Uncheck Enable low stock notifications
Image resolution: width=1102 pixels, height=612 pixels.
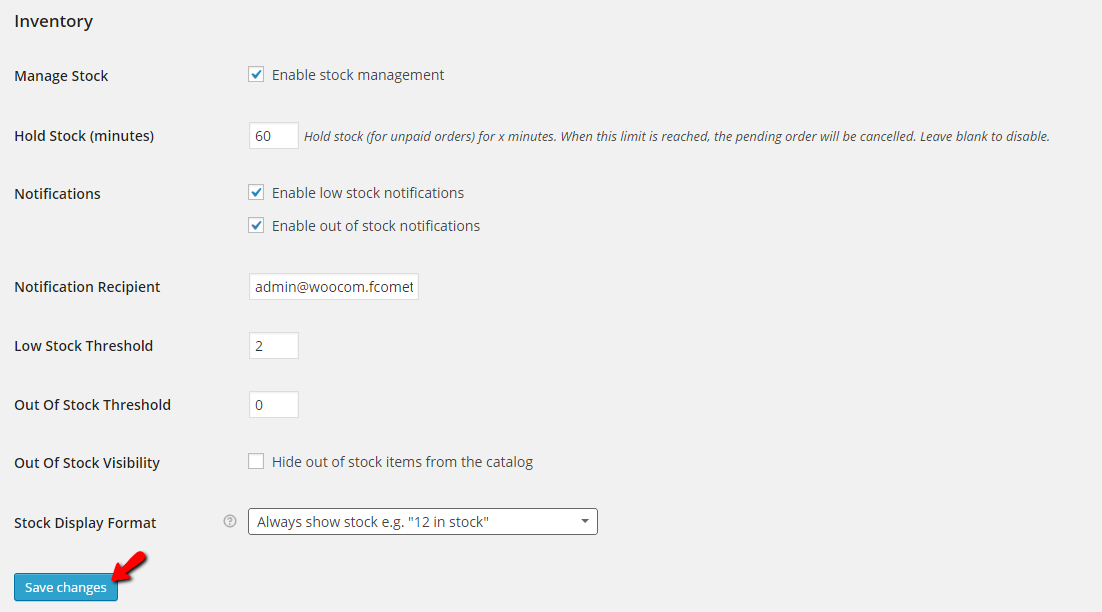tap(256, 191)
